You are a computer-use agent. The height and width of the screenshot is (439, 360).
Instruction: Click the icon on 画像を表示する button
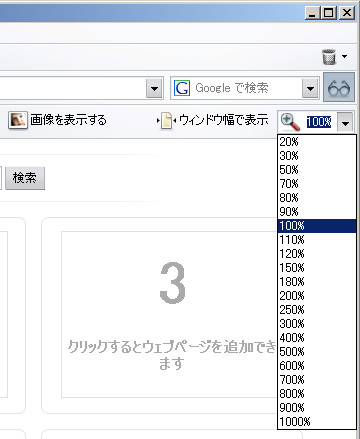point(18,120)
